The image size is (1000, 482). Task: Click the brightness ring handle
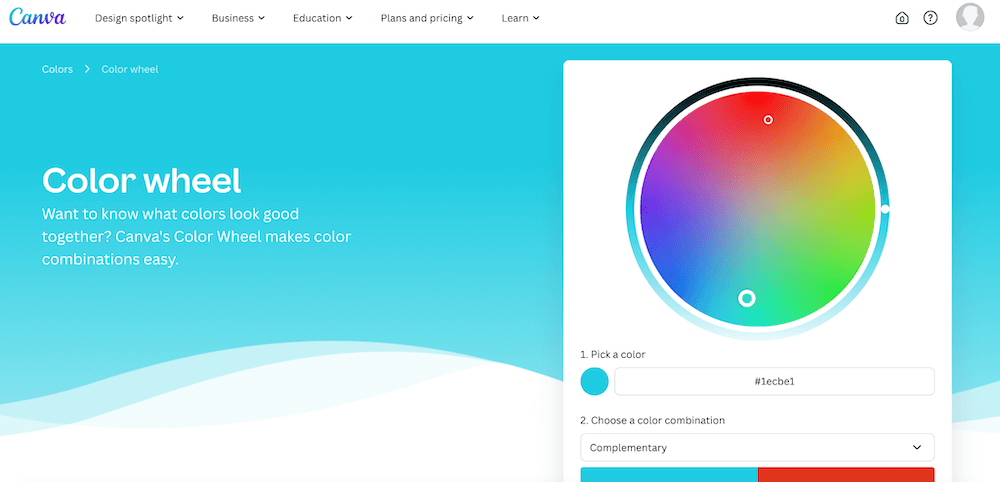[x=885, y=208]
